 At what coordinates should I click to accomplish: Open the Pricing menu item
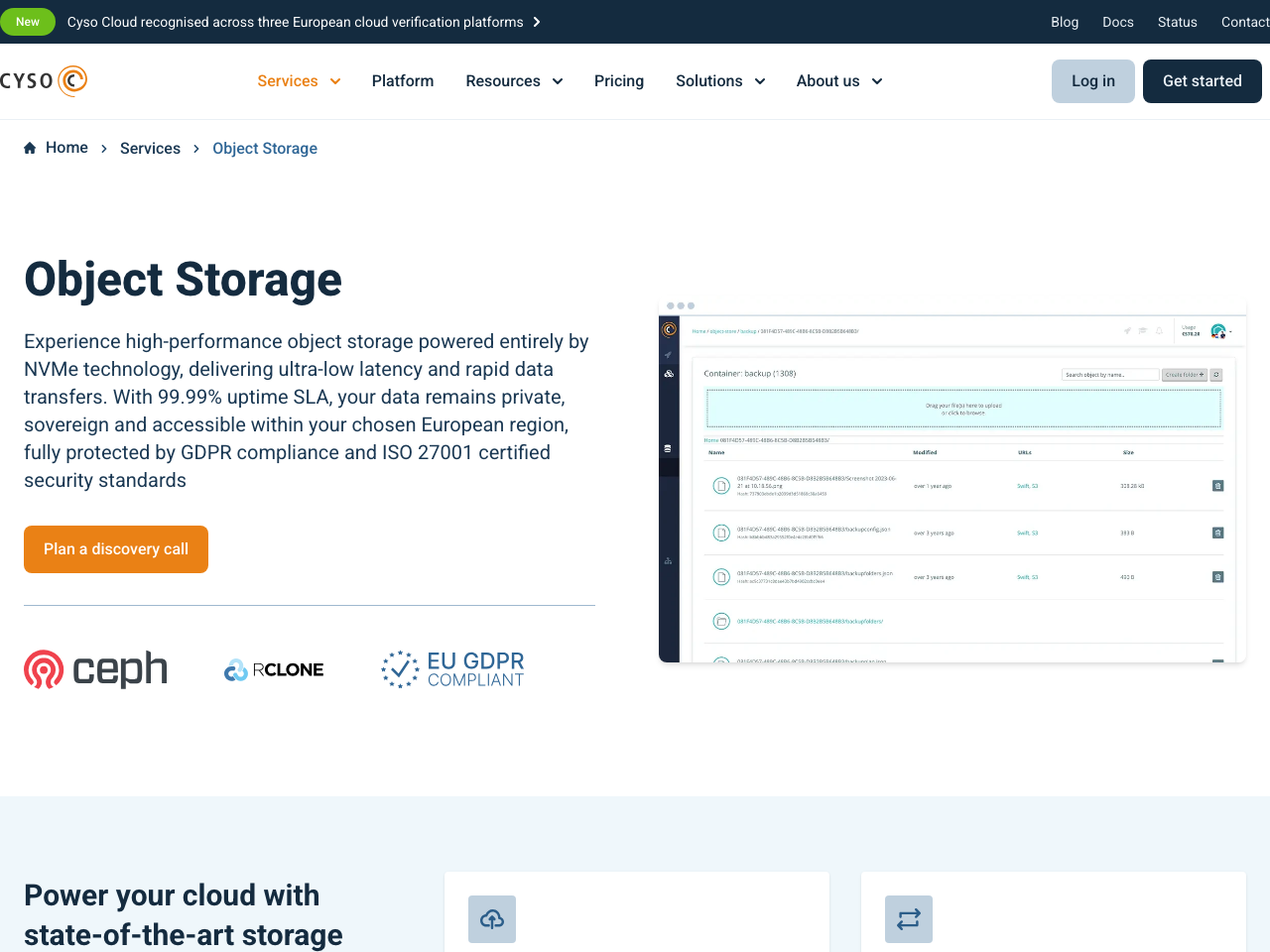[x=618, y=80]
